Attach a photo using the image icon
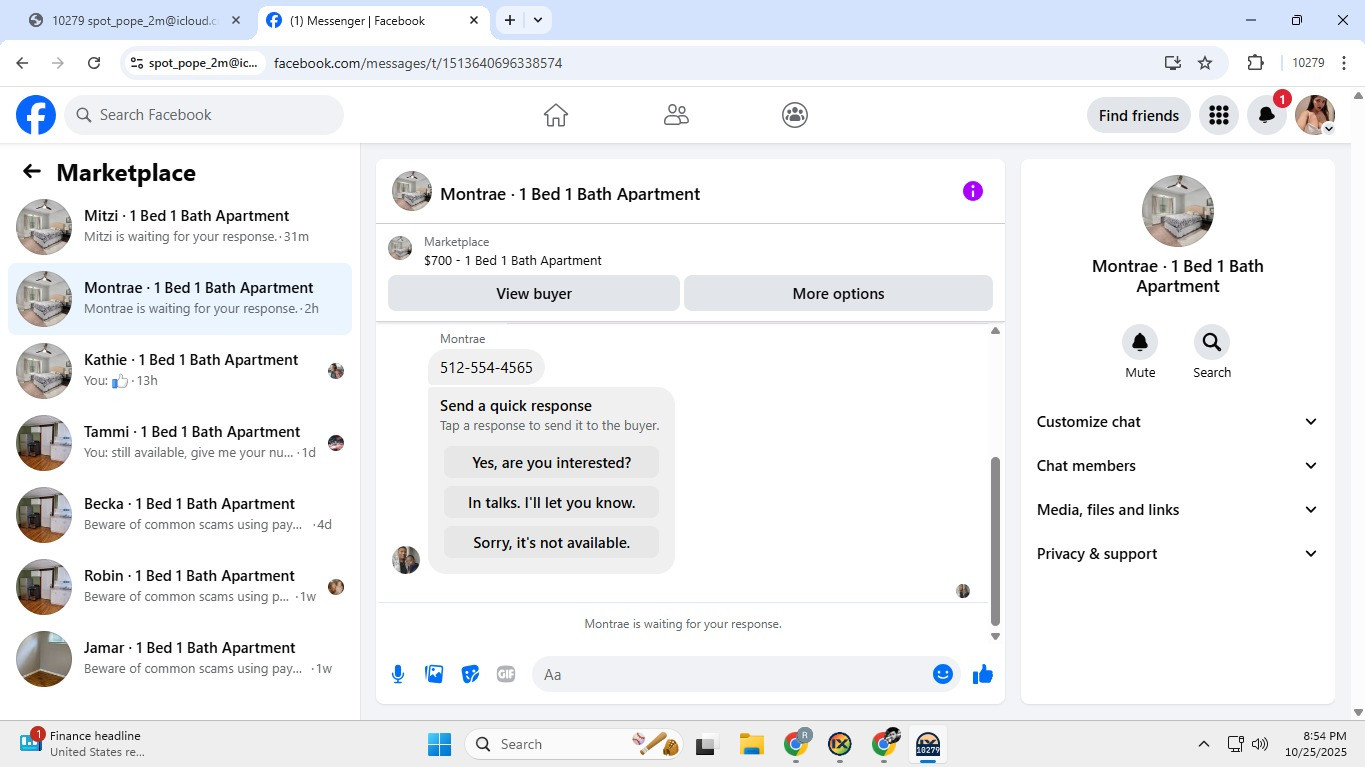This screenshot has width=1365, height=767. [434, 674]
